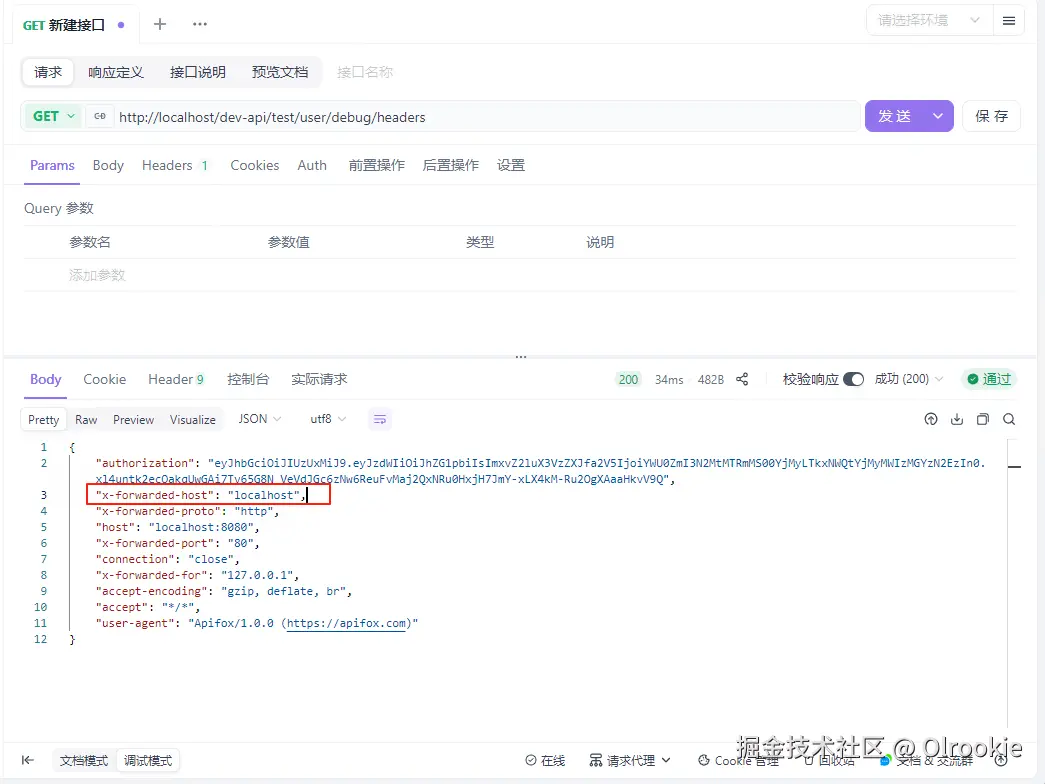Image resolution: width=1045 pixels, height=784 pixels.
Task: Expand the 发送 button dropdown arrow
Action: (938, 116)
